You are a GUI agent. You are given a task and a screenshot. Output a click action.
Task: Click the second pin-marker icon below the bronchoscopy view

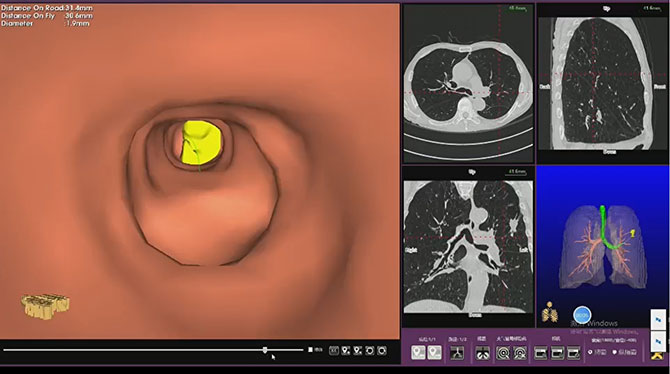358,350
